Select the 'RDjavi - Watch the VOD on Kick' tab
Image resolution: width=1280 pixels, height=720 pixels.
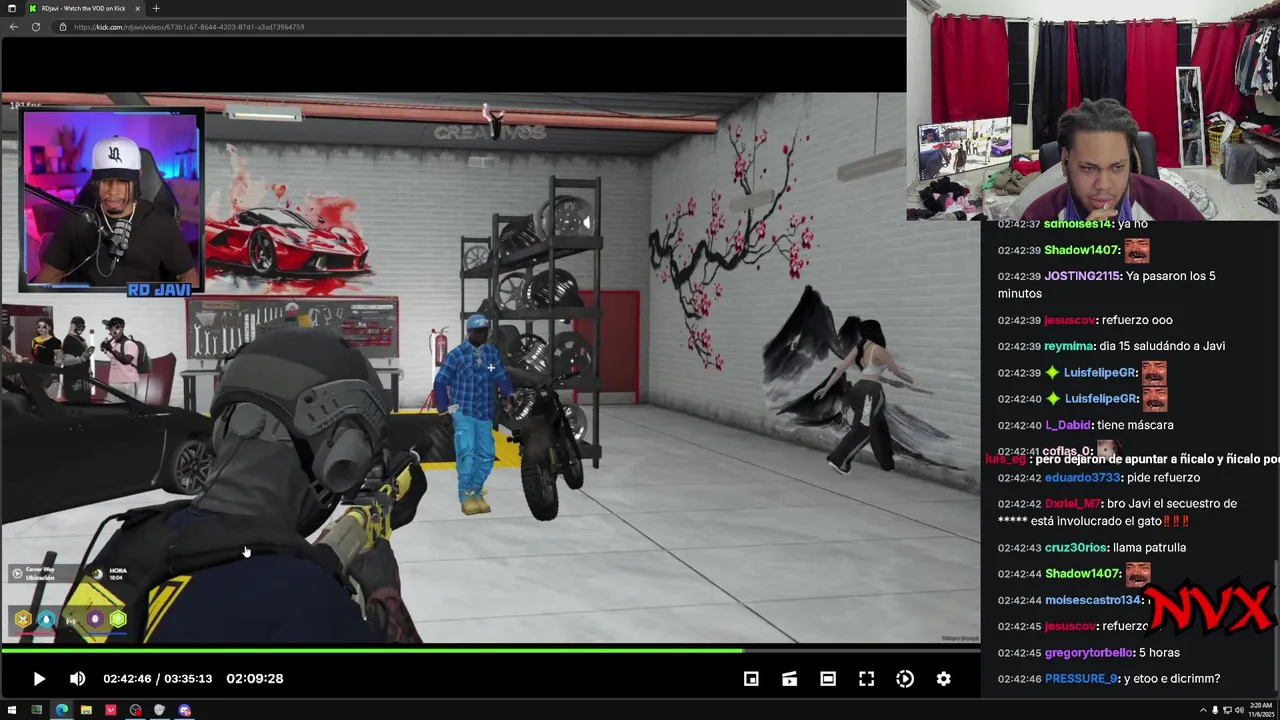83,8
